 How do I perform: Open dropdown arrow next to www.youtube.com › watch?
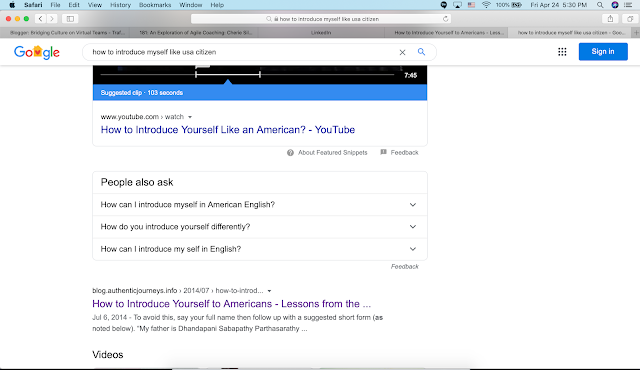pyautogui.click(x=190, y=117)
